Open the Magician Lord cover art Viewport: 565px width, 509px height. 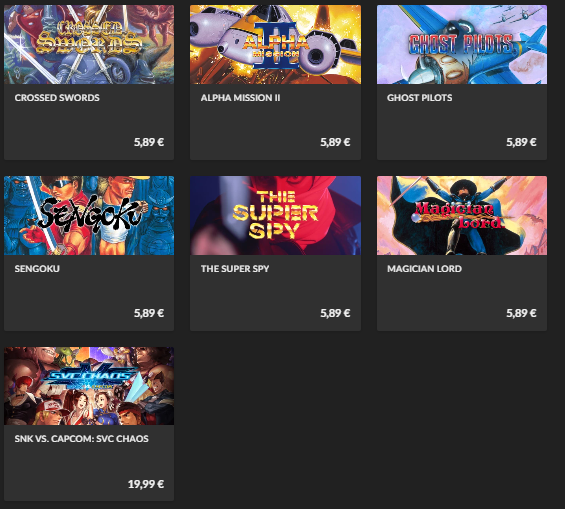(462, 215)
